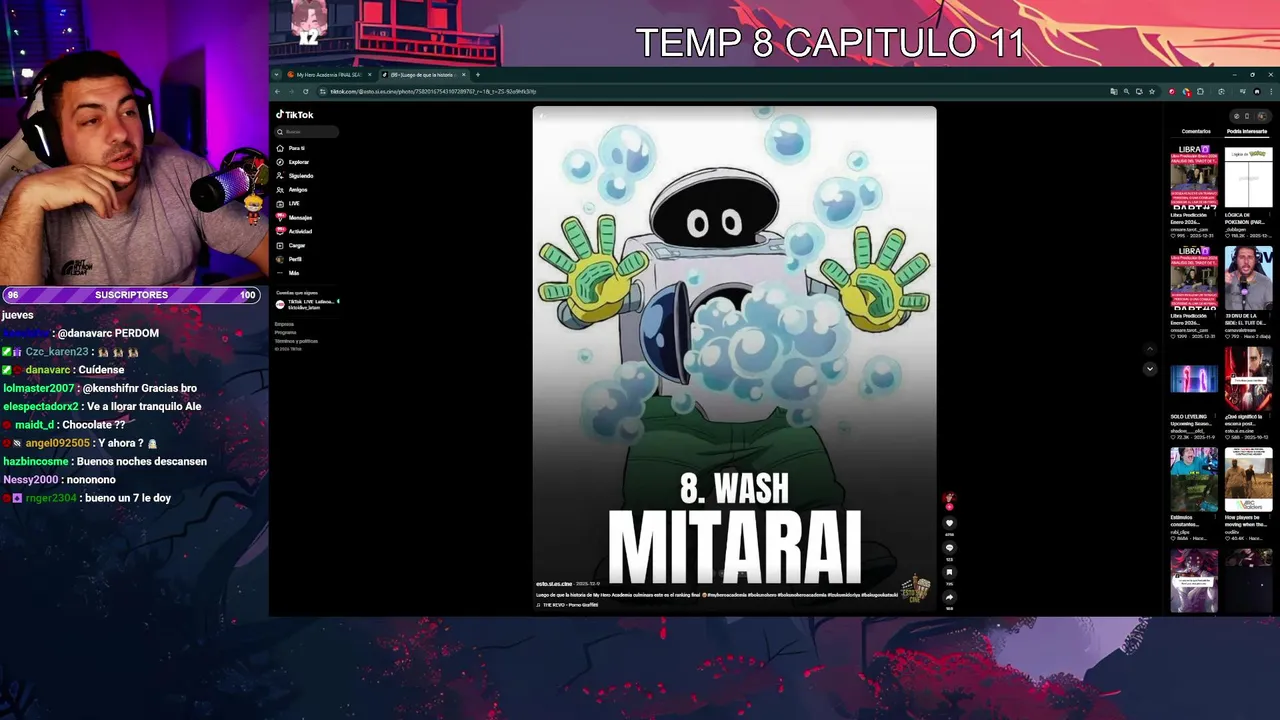Click Términos y políticas footer link
Image resolution: width=1280 pixels, height=720 pixels.
coord(296,341)
